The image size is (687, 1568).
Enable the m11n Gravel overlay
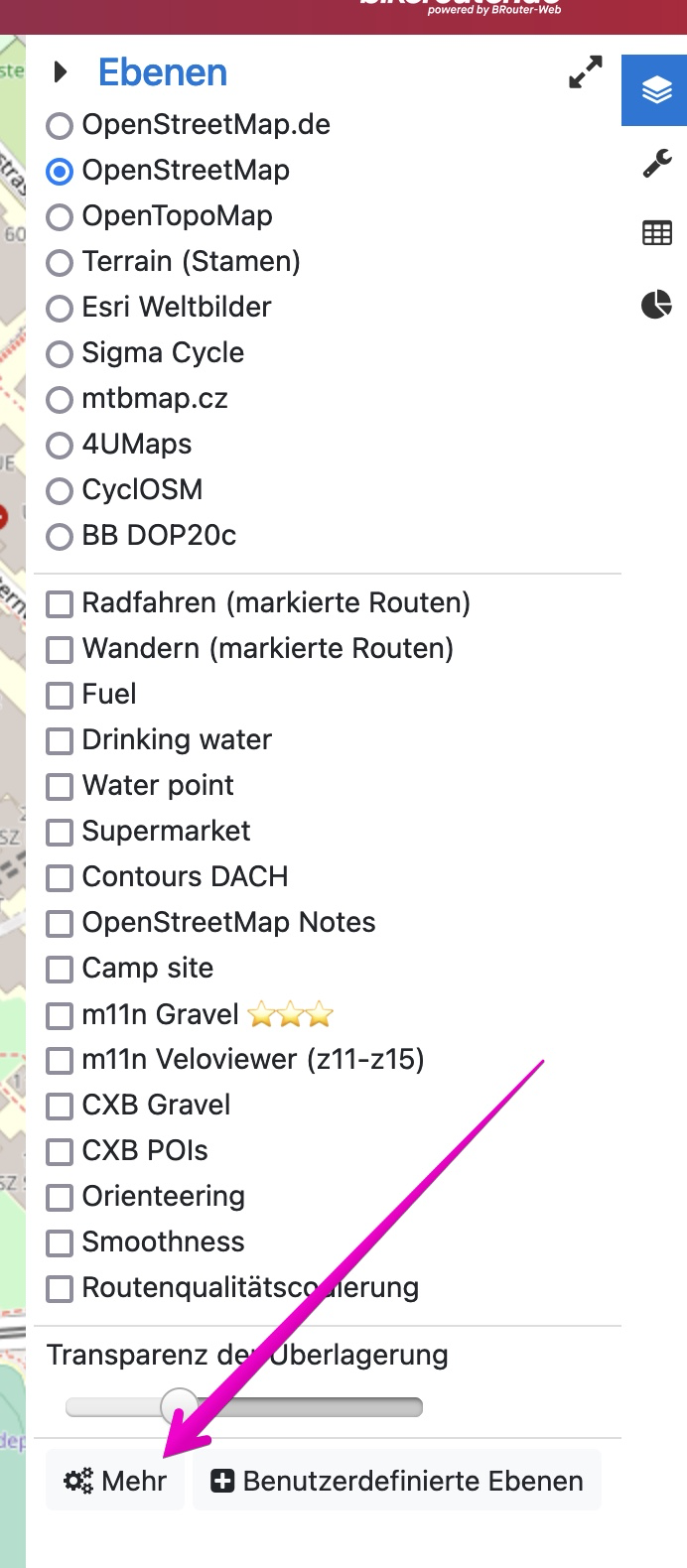tap(61, 1015)
